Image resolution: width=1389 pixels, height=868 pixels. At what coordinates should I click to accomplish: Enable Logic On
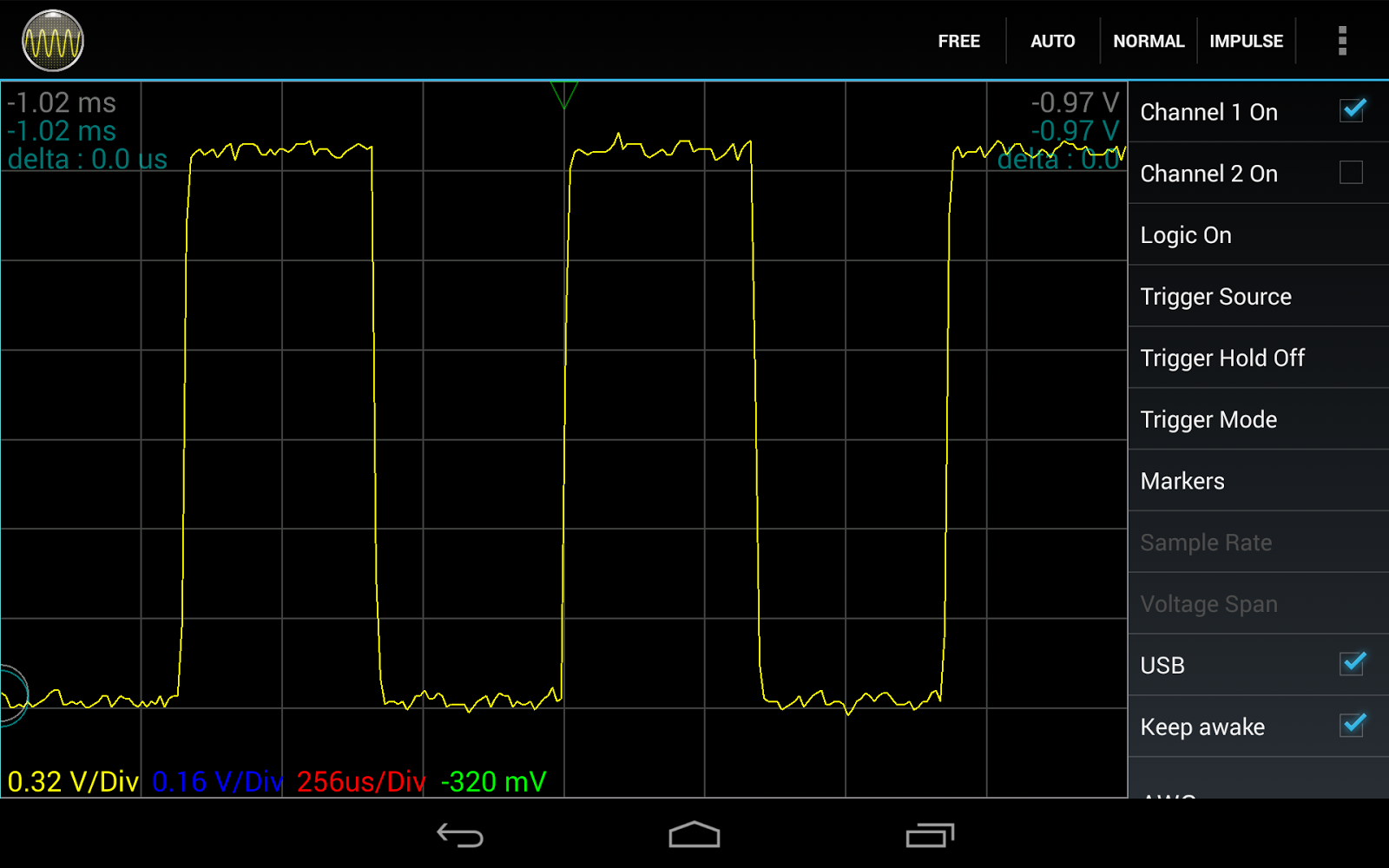click(1186, 234)
